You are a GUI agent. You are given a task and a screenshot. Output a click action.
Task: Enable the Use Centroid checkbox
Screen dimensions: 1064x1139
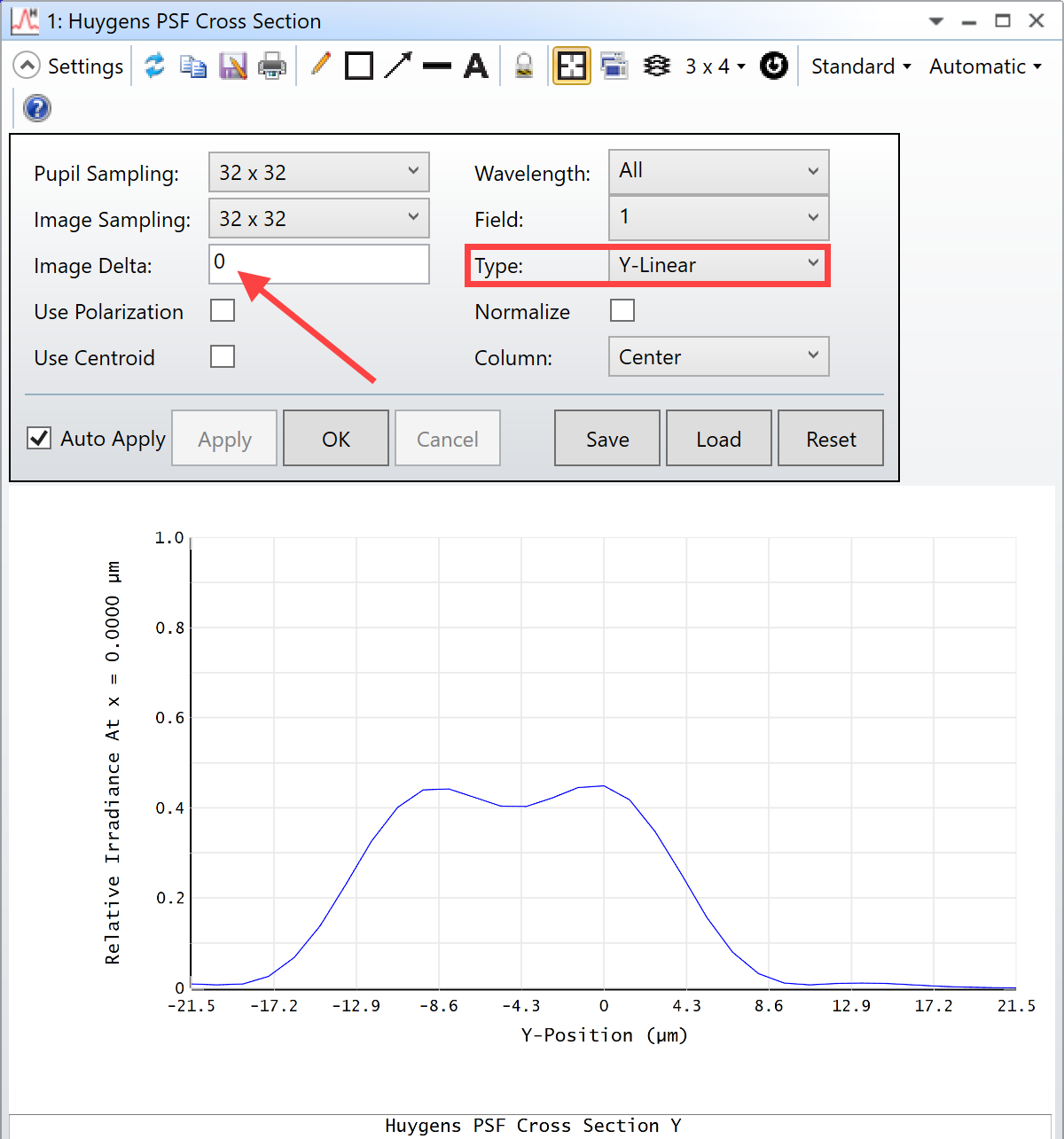click(x=223, y=356)
